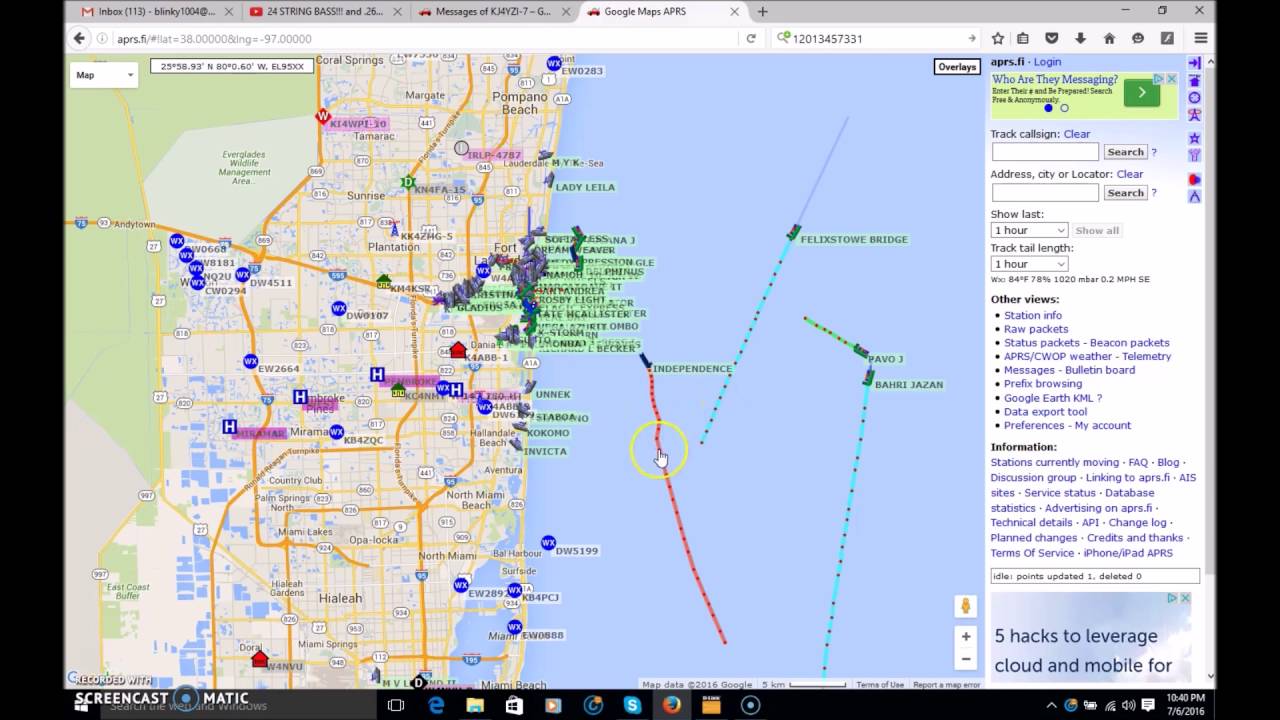This screenshot has width=1280, height=720.
Task: Open the Station info link
Action: tap(1033, 315)
